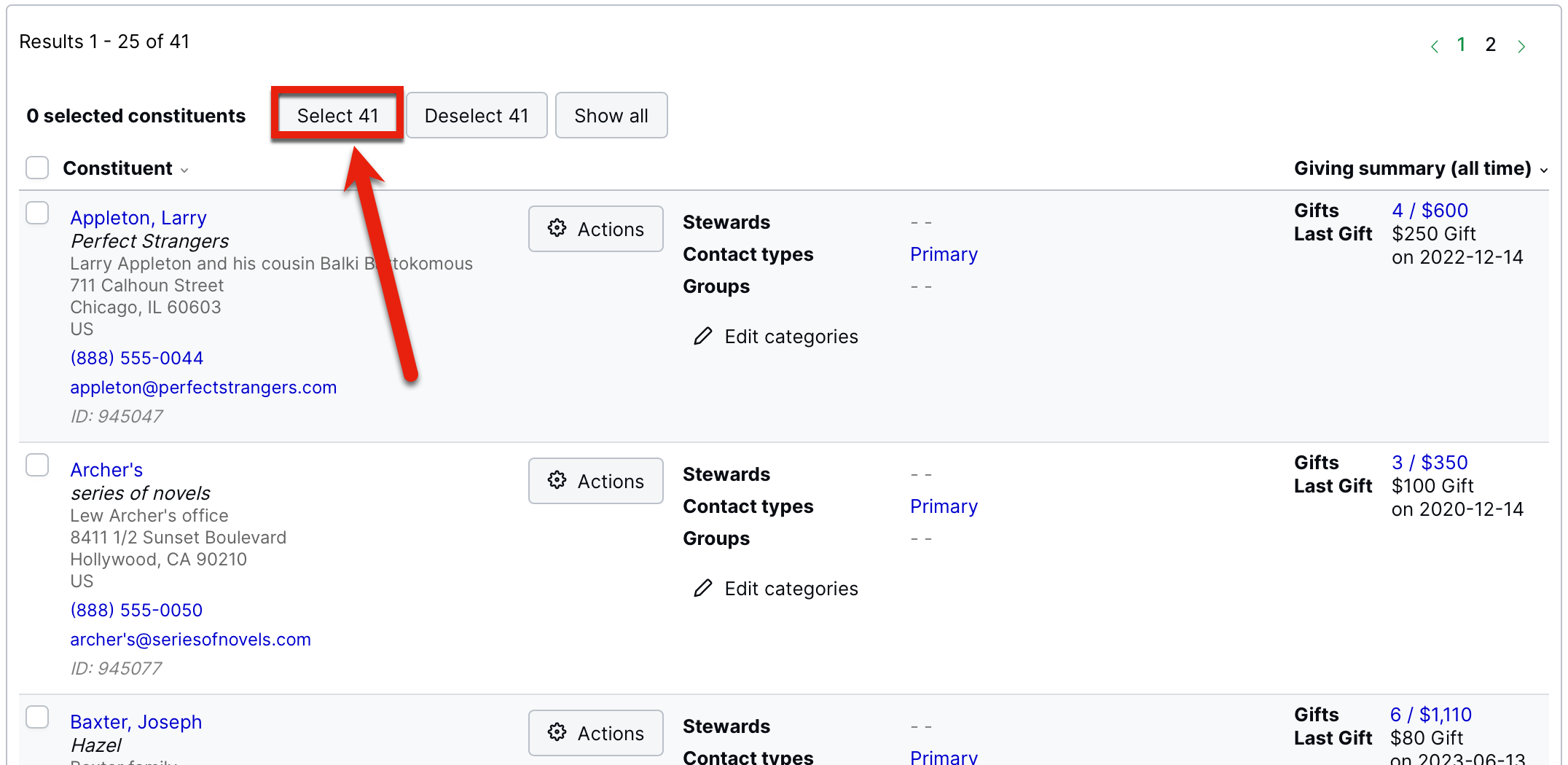Click gear icon in Joseph Baxter's Actions button
The width and height of the screenshot is (1568, 765).
click(x=557, y=733)
